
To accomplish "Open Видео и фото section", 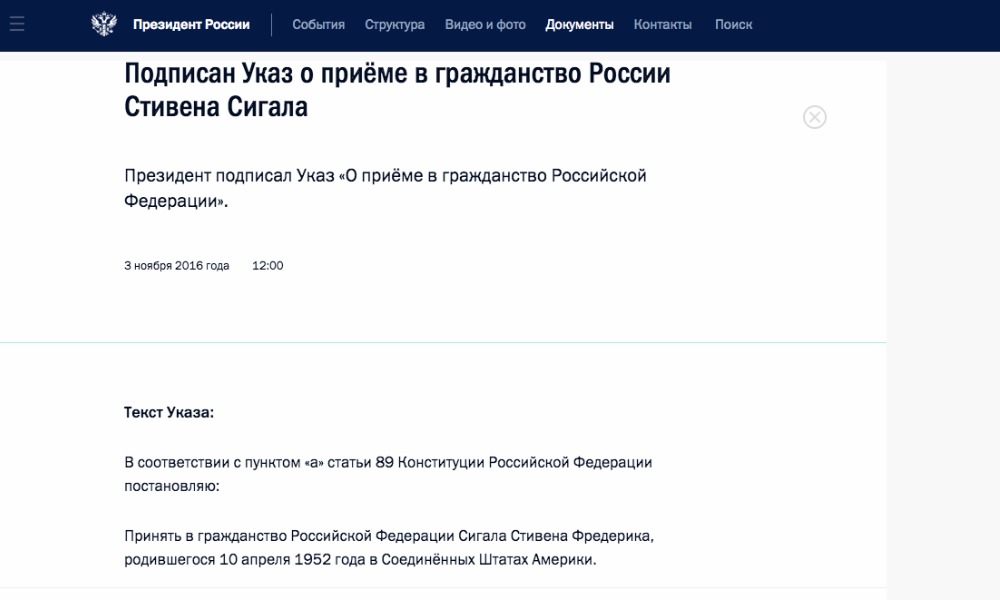I will [485, 25].
